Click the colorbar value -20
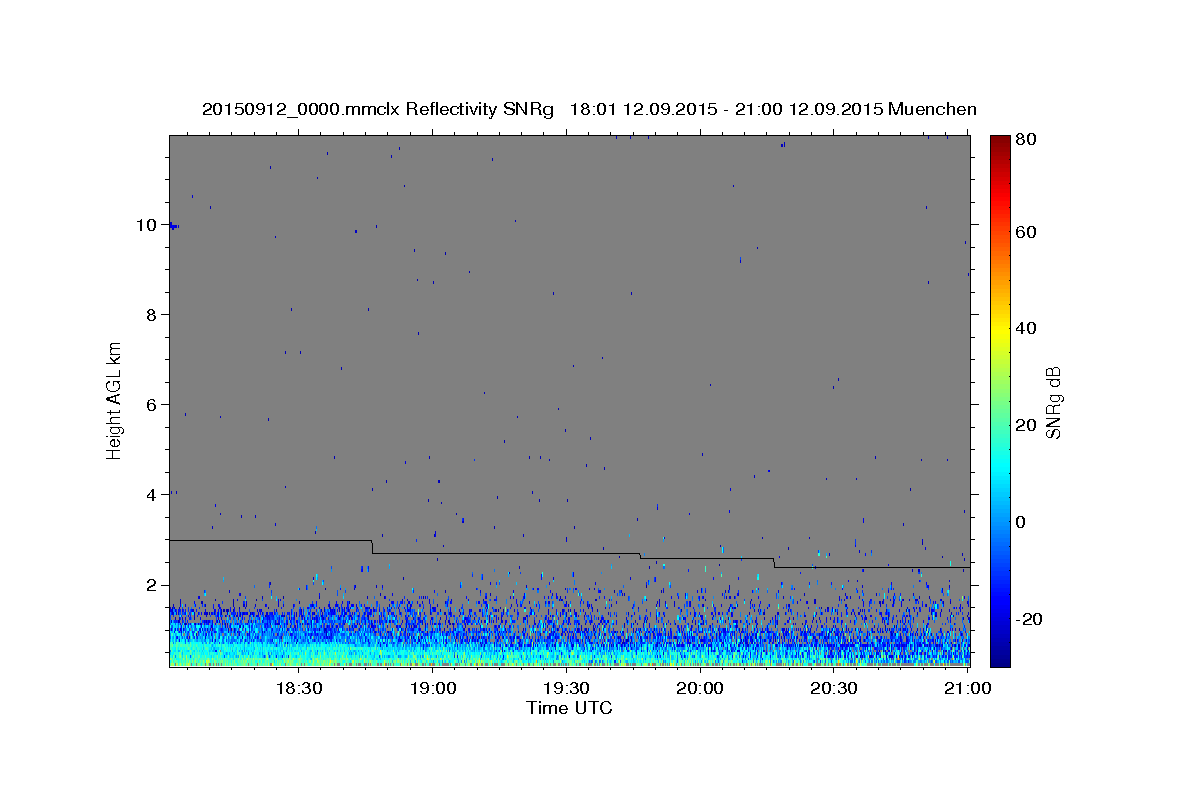This screenshot has width=1200, height=800. click(1029, 619)
